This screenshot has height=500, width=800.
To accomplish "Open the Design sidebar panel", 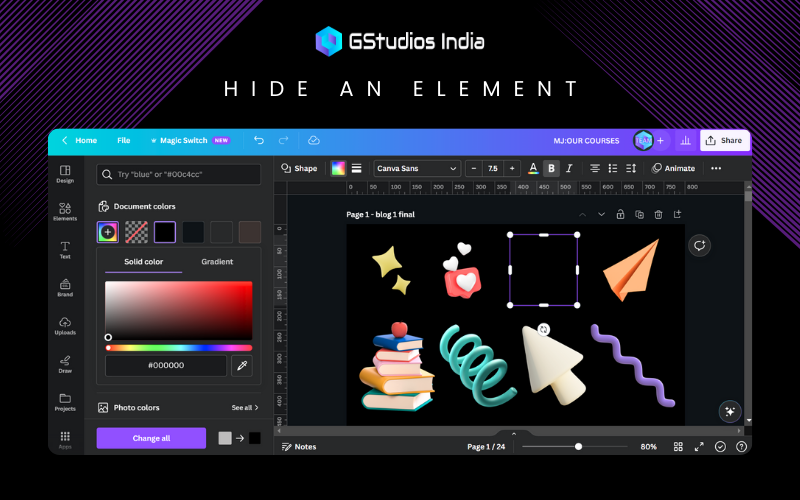I will coord(65,174).
